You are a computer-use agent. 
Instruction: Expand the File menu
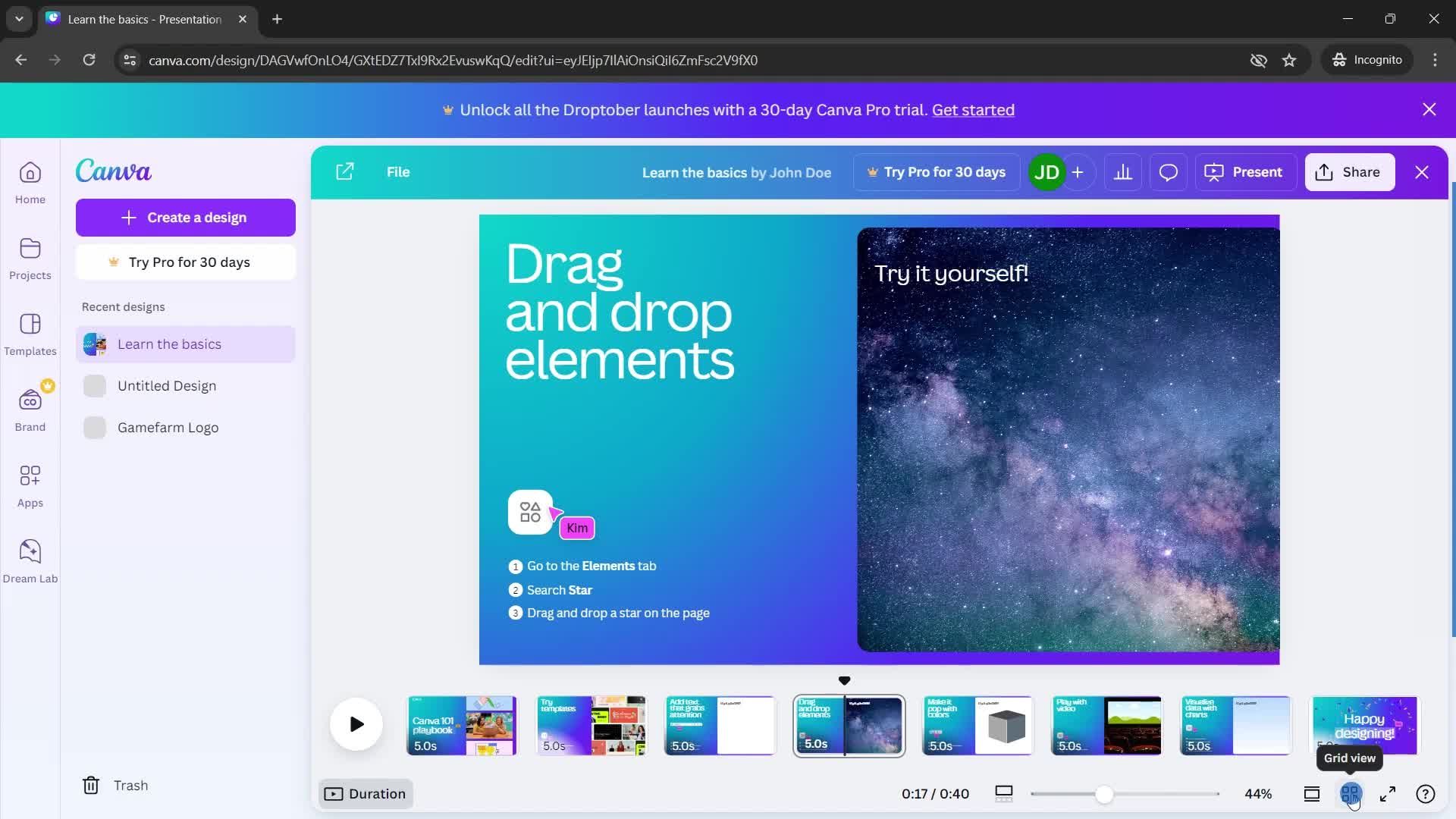[398, 172]
